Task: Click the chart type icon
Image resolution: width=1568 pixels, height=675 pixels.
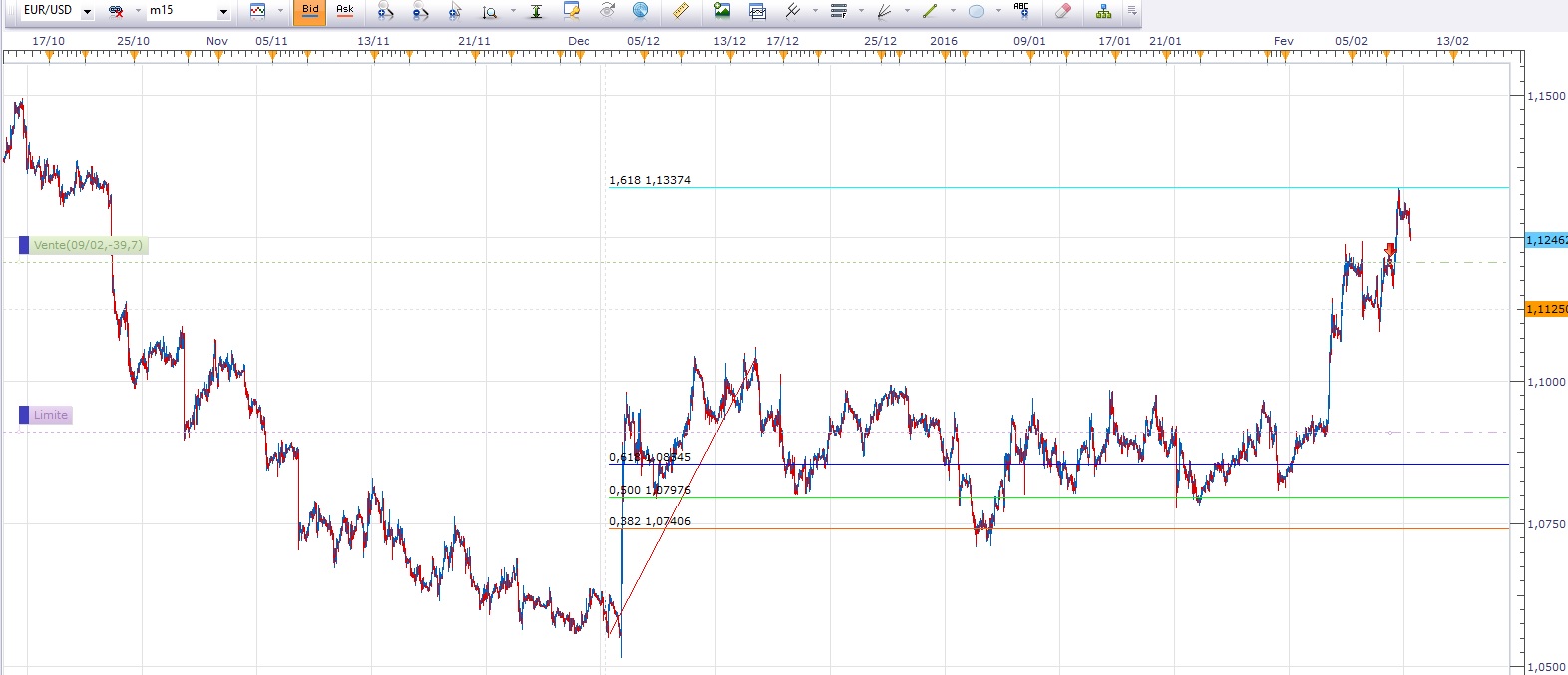Action: tap(257, 11)
